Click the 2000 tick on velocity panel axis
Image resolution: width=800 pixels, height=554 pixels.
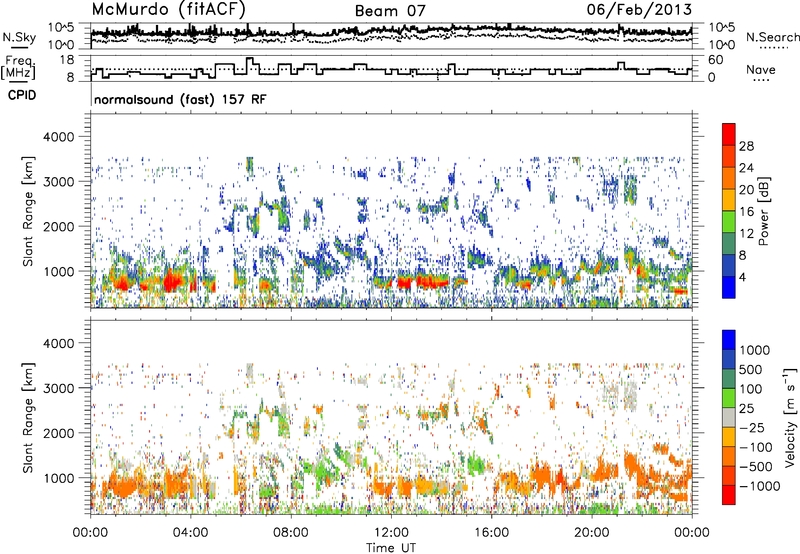[58, 433]
